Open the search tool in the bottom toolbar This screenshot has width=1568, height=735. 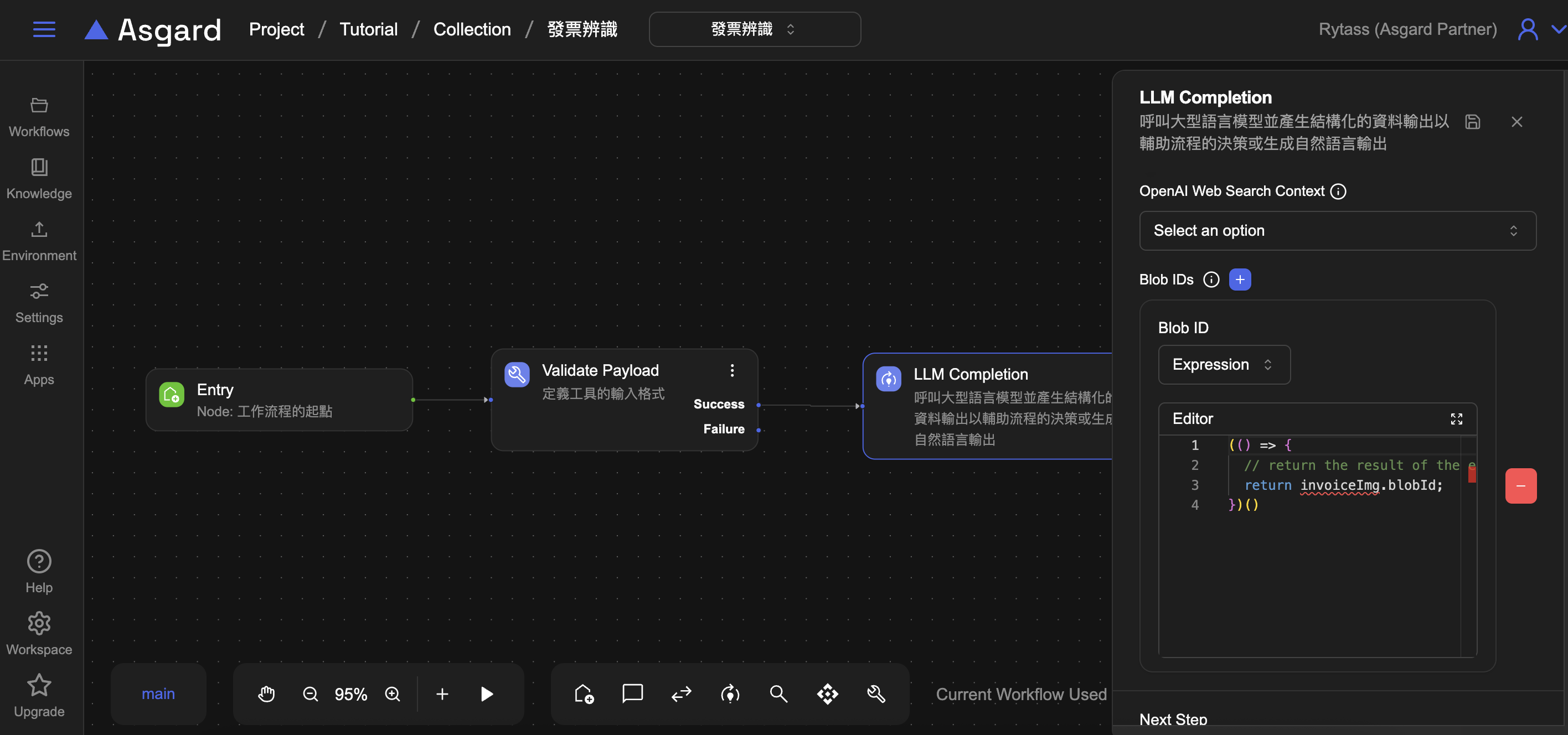778,694
